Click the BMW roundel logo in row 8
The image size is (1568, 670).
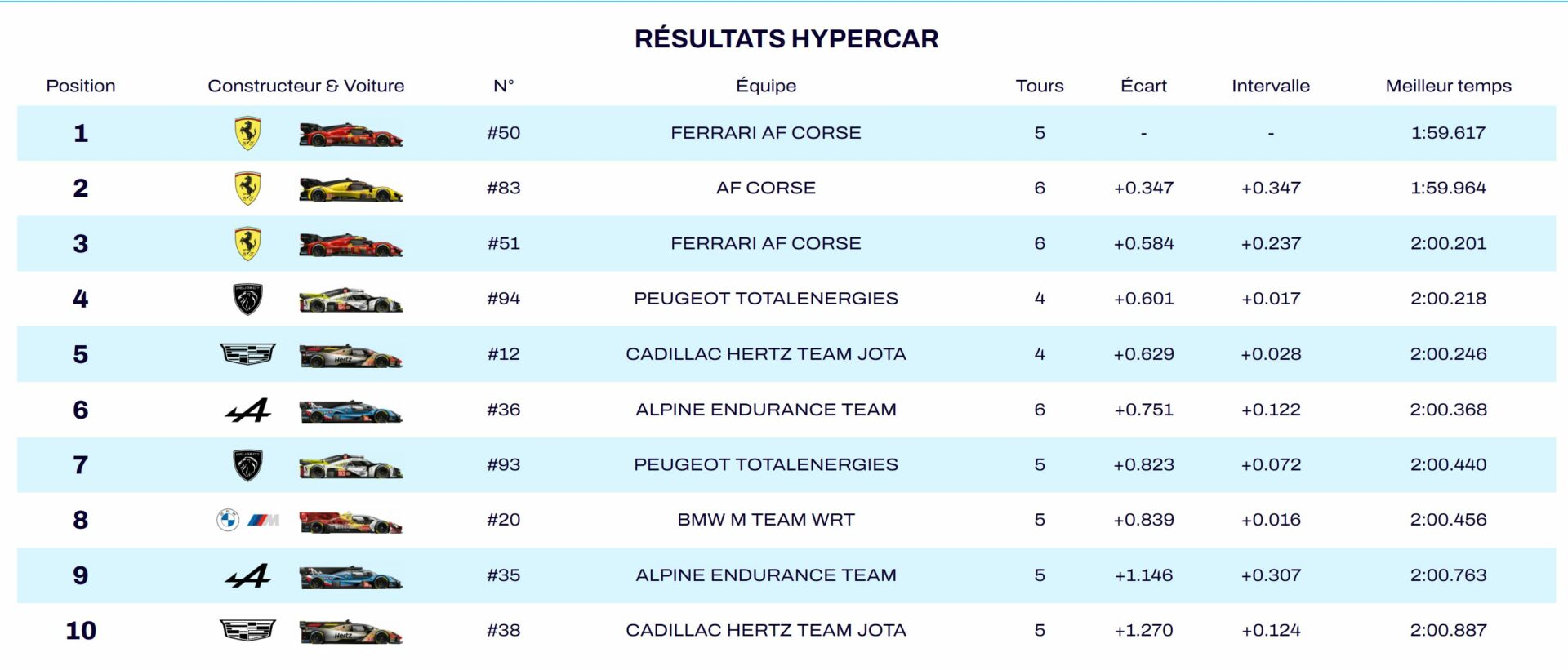click(x=228, y=520)
